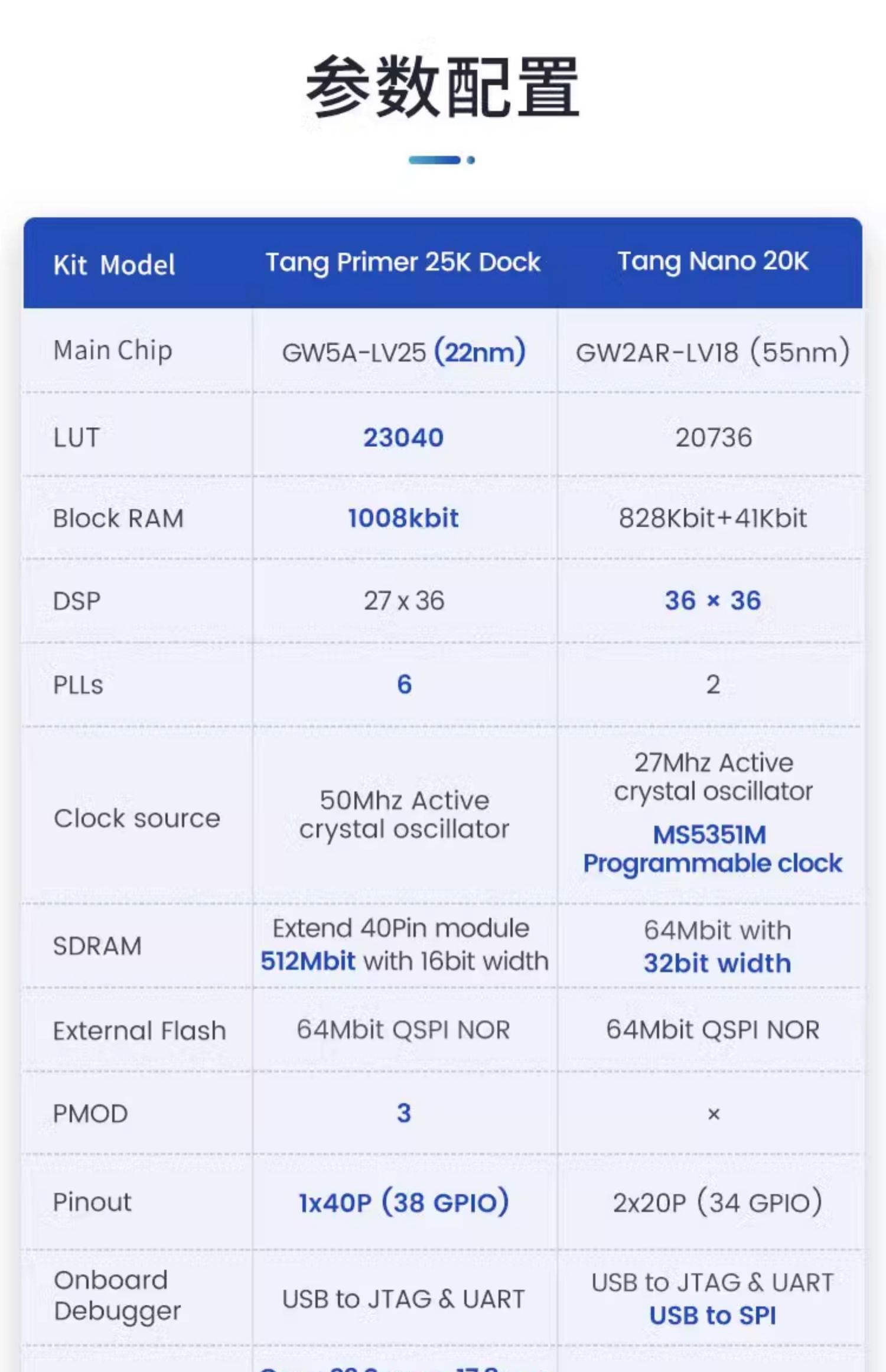The height and width of the screenshot is (1372, 886).
Task: Click the Kit Model header cell
Action: [114, 265]
